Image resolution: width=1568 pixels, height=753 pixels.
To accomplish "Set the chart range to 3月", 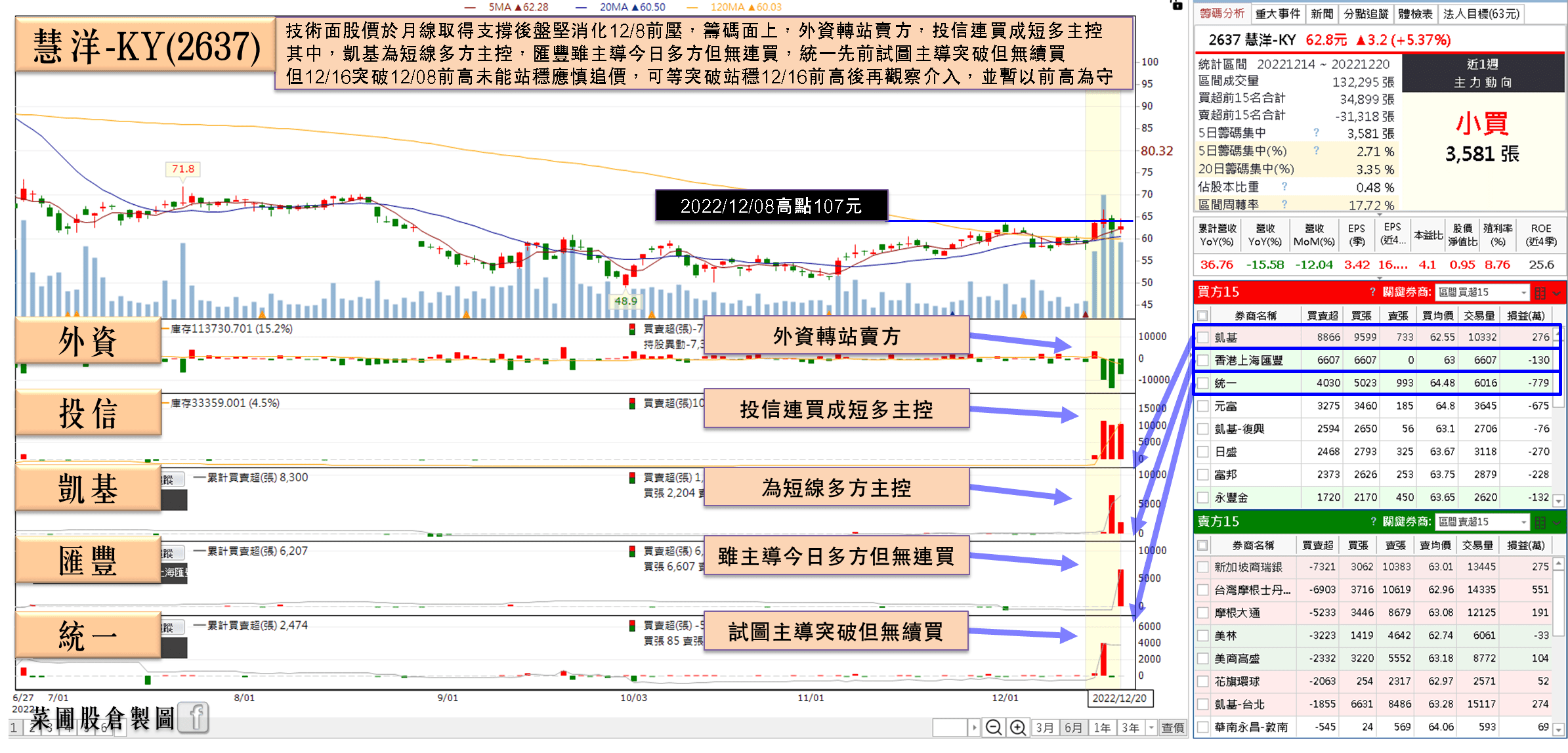I will point(1045,727).
